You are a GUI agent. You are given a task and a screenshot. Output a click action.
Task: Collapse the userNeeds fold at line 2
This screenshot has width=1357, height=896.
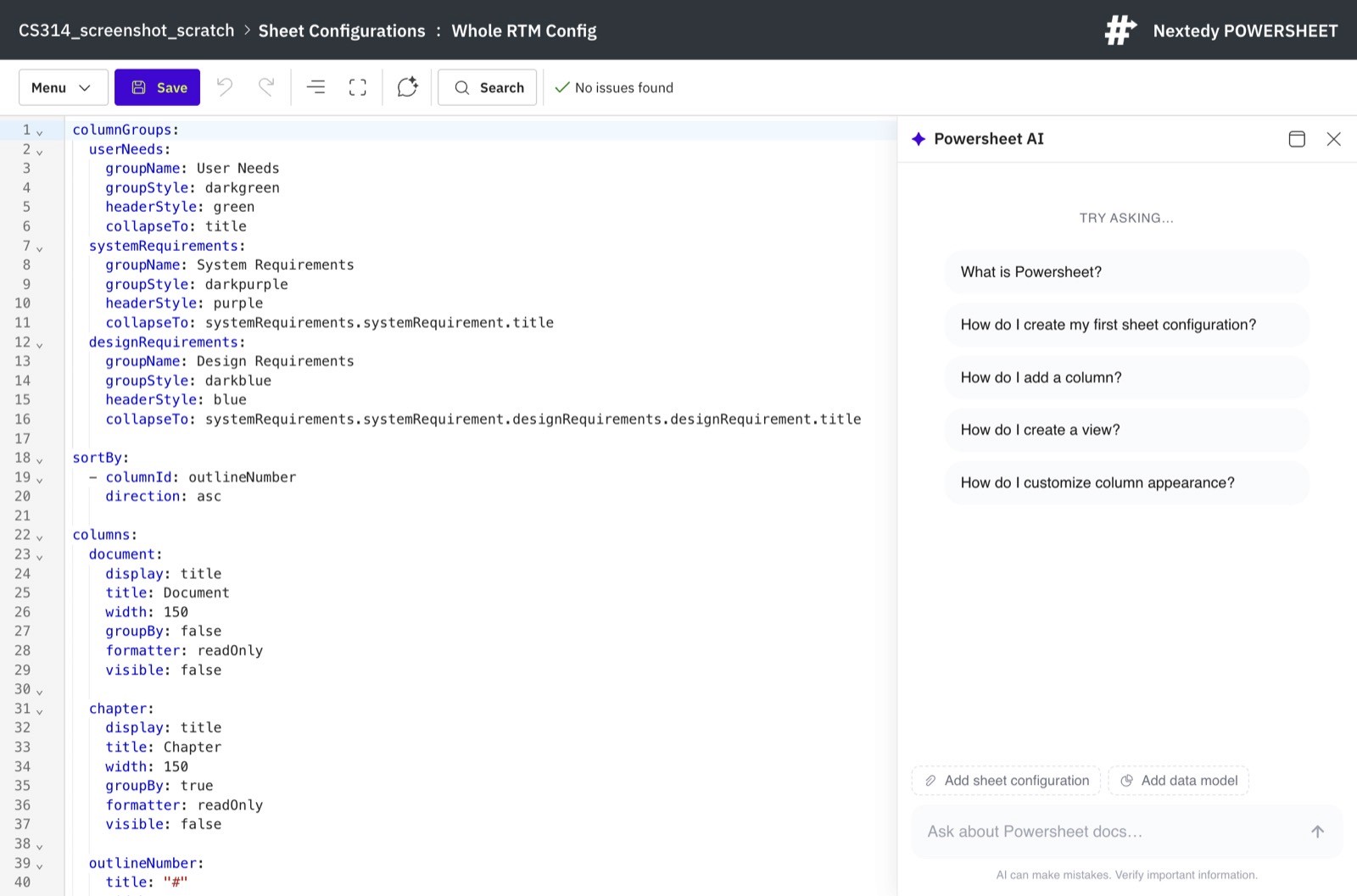[x=40, y=151]
